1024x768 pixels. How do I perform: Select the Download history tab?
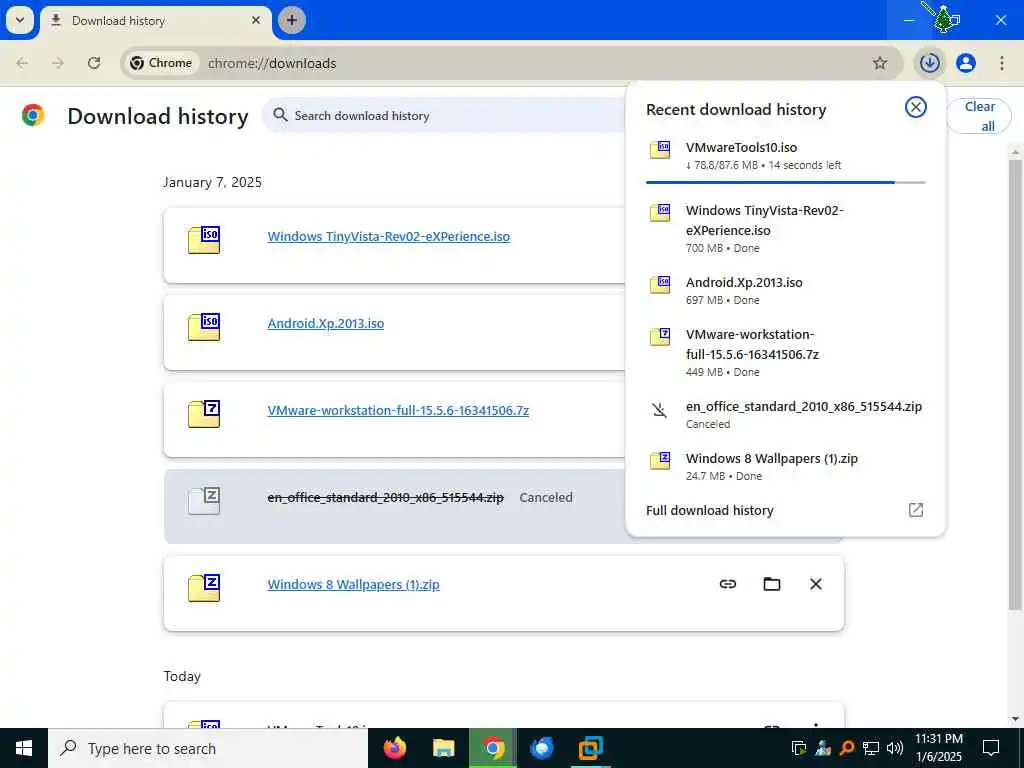tap(155, 21)
